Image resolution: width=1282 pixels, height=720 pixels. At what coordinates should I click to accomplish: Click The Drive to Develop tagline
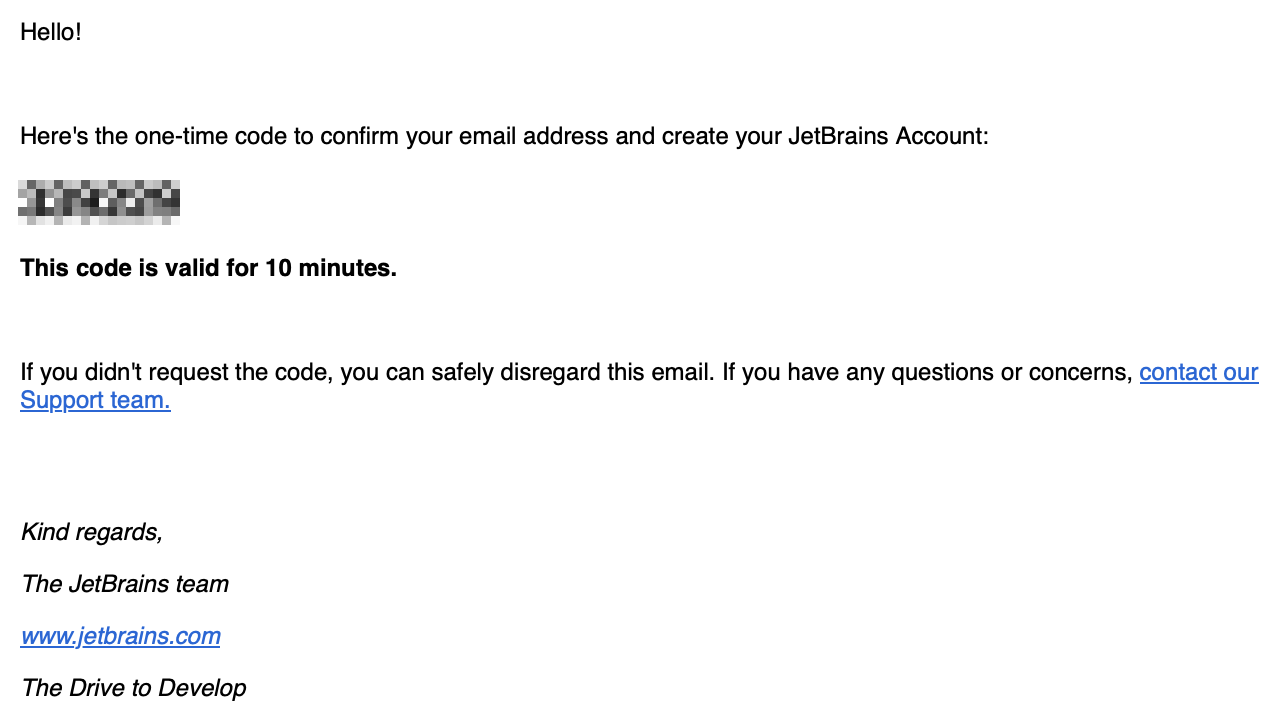tap(133, 688)
